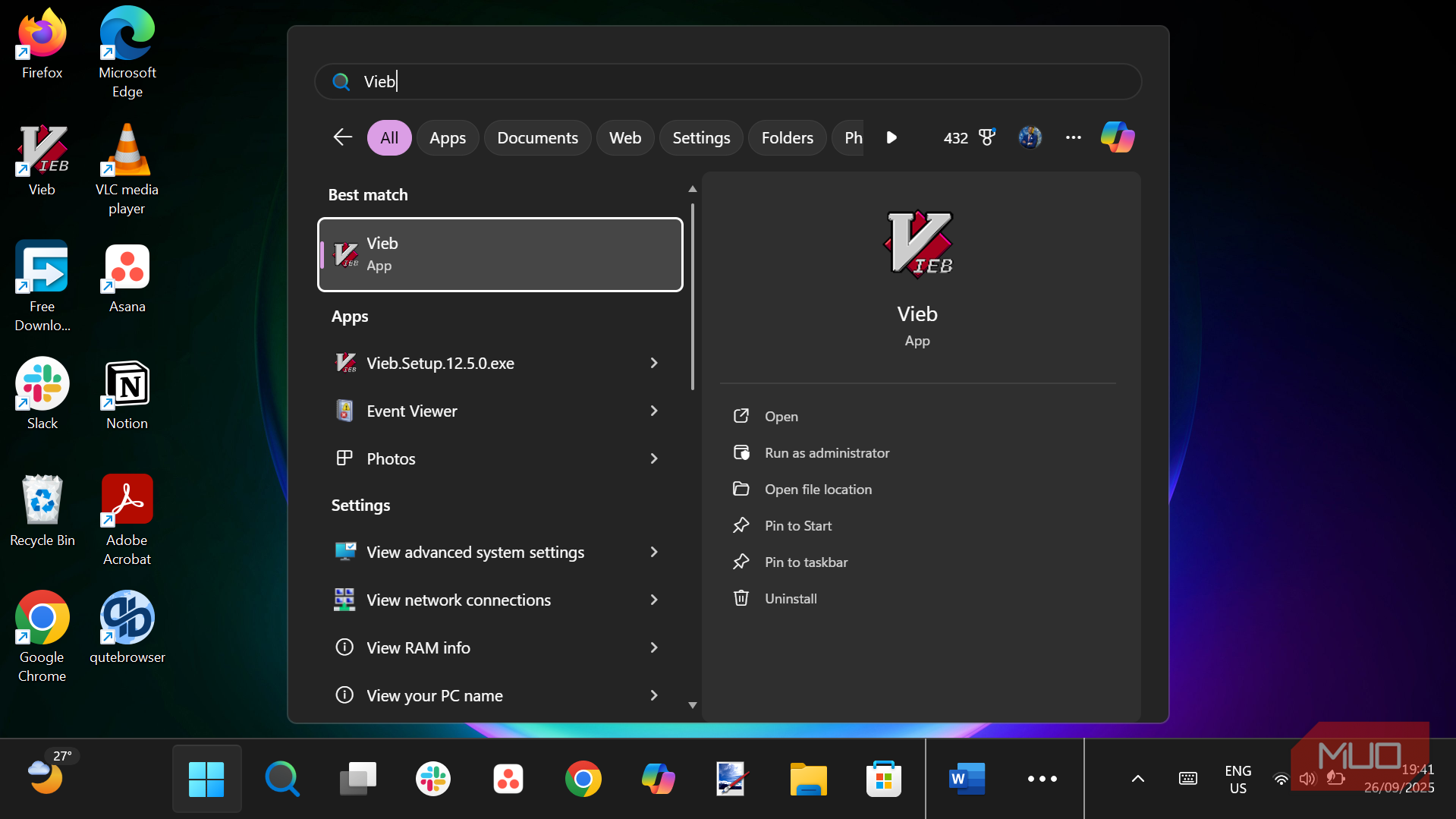Image resolution: width=1456 pixels, height=819 pixels.
Task: Open Word from the taskbar
Action: click(x=967, y=779)
